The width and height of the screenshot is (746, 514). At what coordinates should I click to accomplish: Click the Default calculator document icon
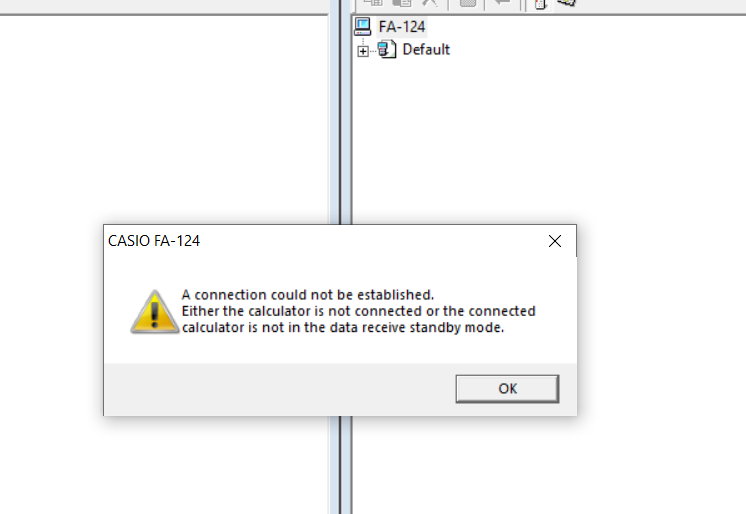[x=387, y=49]
